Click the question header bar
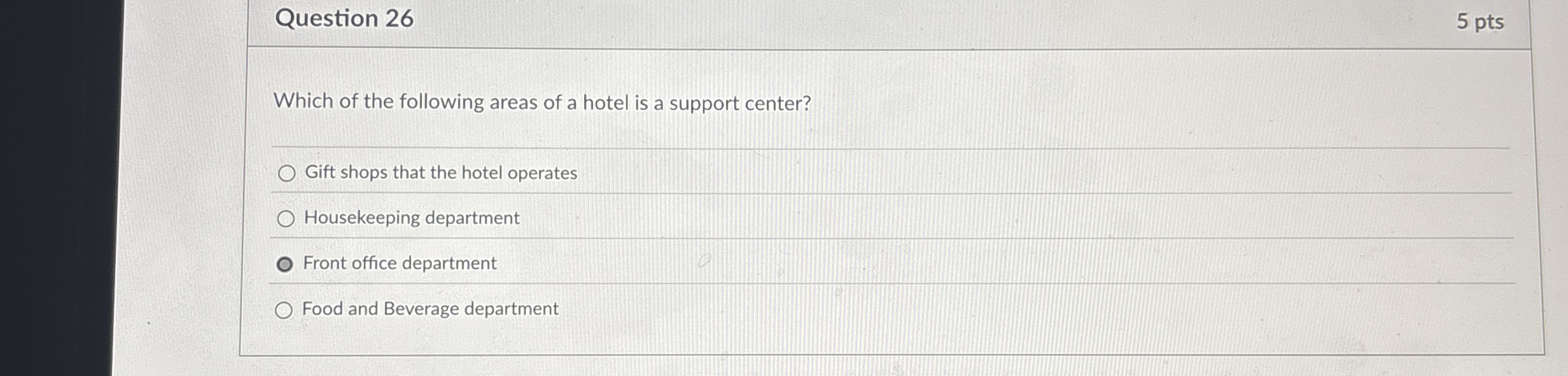 point(891,21)
